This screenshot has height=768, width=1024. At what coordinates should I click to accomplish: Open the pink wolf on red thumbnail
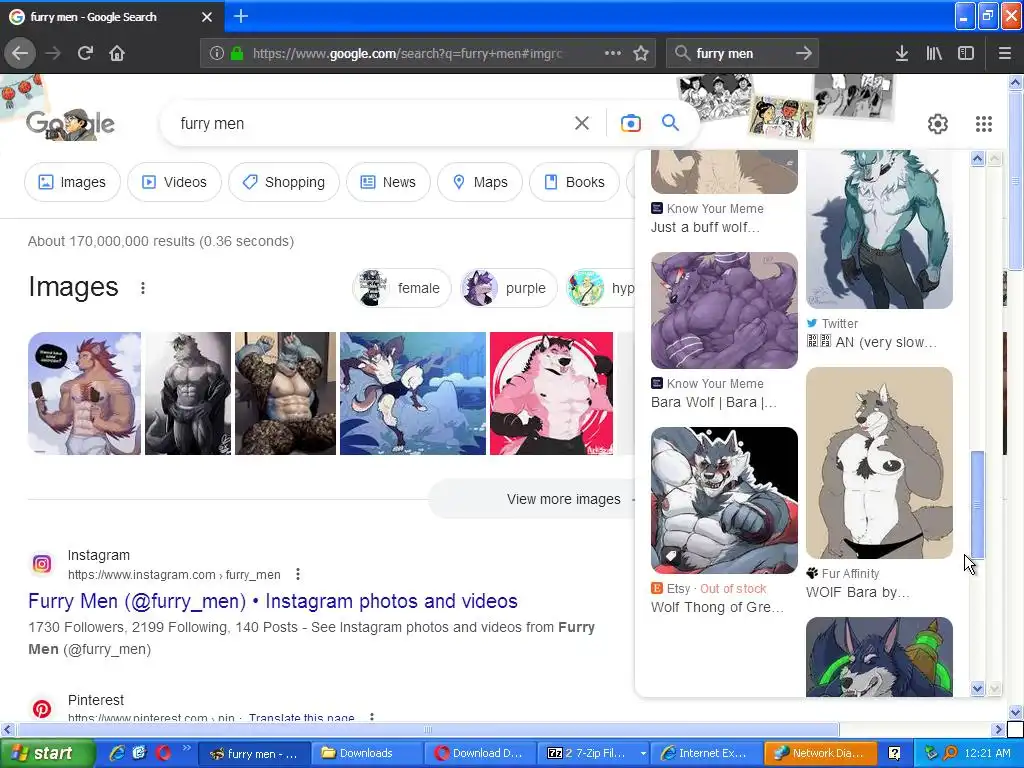pyautogui.click(x=551, y=393)
